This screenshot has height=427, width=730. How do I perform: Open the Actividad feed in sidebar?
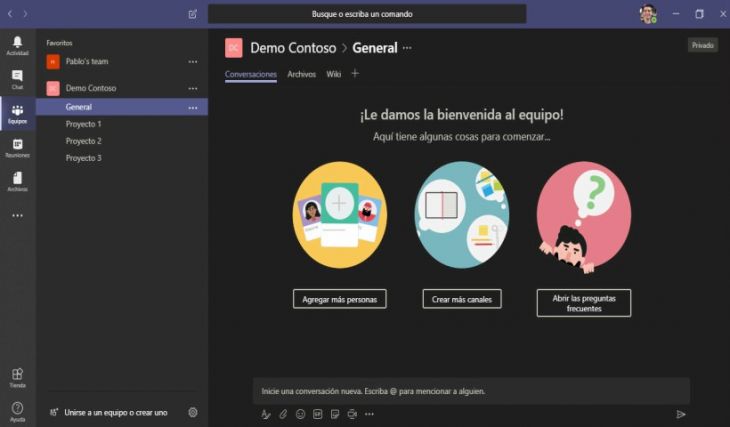[x=17, y=45]
